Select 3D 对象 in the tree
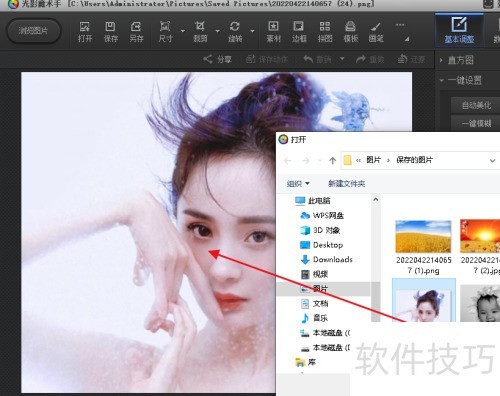Screen dimensions: 500x396 click(320, 230)
